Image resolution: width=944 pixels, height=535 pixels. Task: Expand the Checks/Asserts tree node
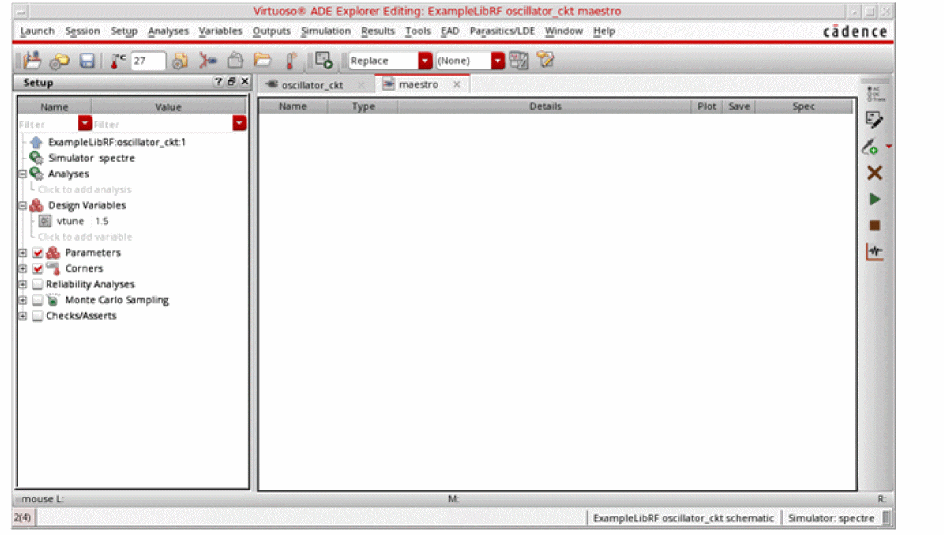point(22,315)
